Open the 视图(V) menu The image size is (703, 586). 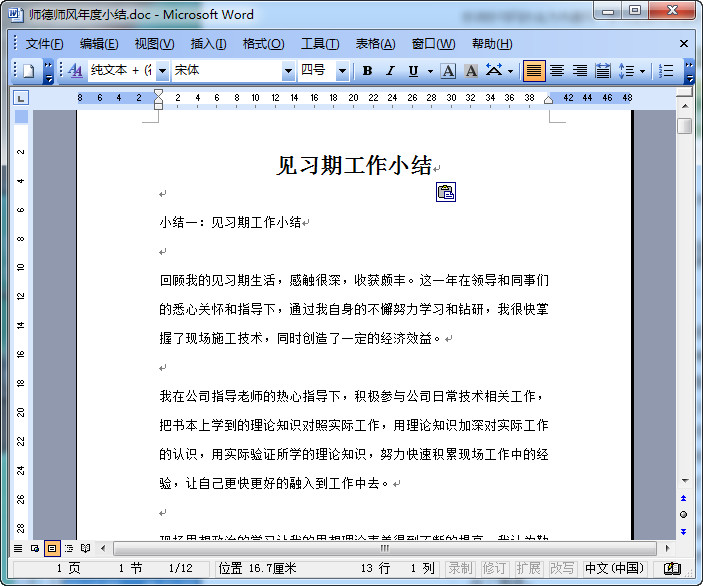pyautogui.click(x=154, y=44)
